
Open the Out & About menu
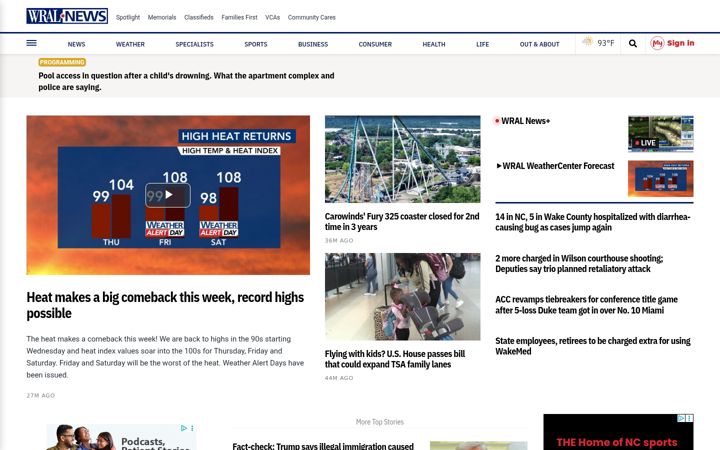pos(540,45)
